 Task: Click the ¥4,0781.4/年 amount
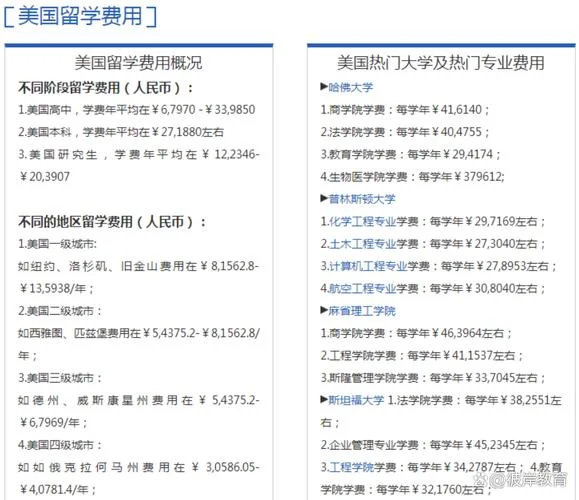tap(57, 490)
